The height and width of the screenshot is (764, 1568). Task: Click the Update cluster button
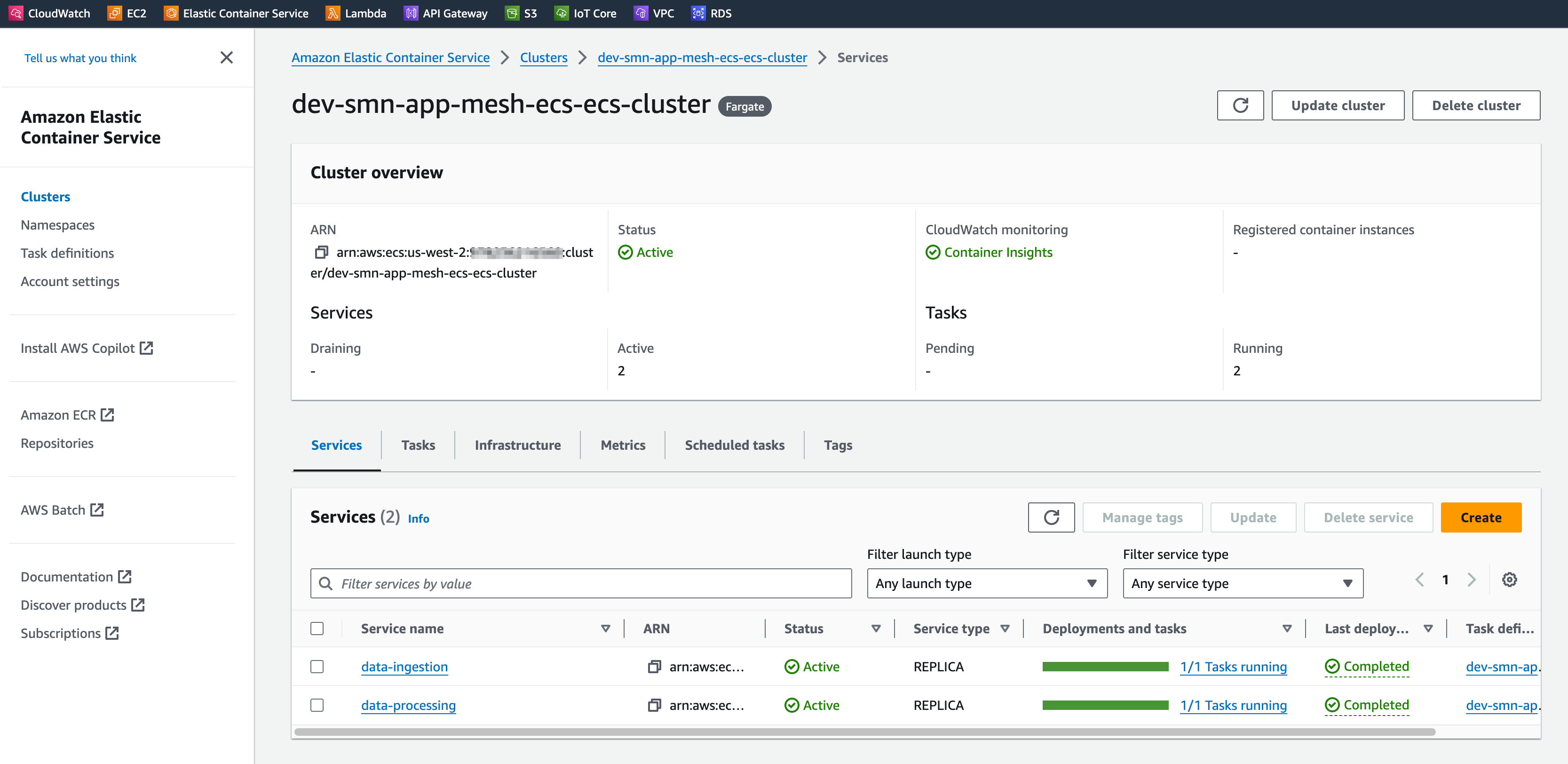click(1338, 105)
